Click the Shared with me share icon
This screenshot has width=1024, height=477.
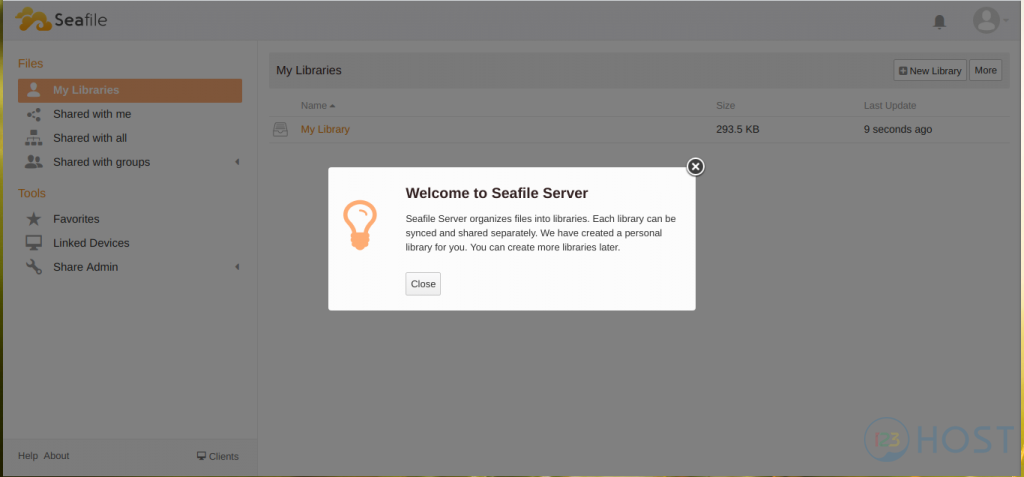[33, 114]
